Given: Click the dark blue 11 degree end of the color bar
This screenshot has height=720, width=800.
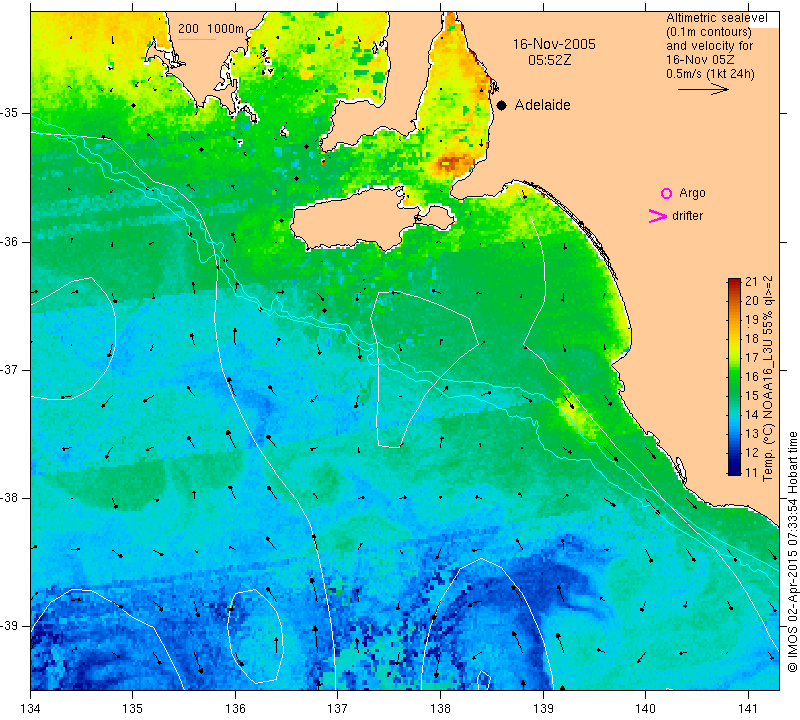Looking at the screenshot, I should (x=734, y=470).
